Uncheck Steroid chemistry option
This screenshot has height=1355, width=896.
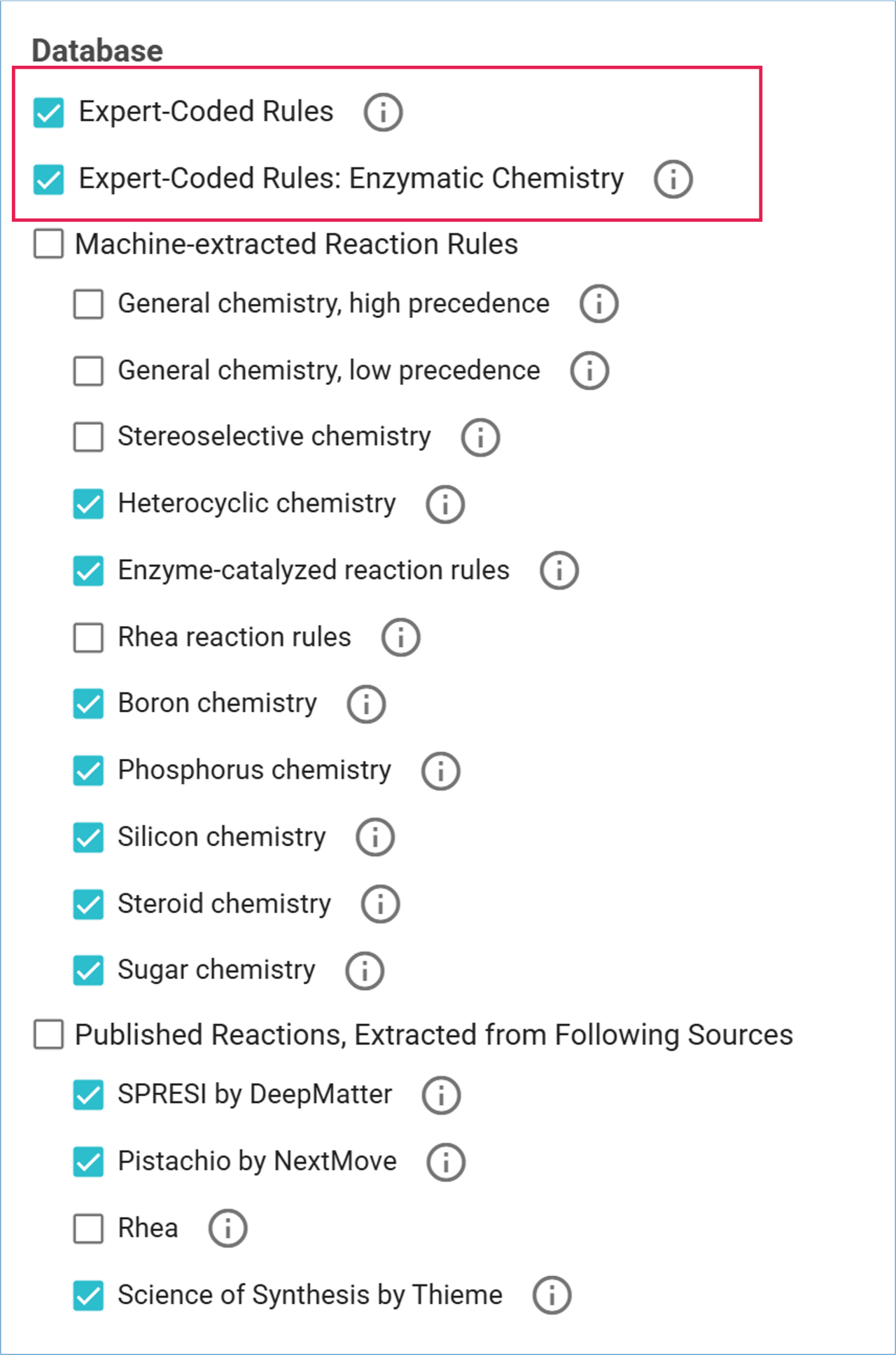point(89,904)
